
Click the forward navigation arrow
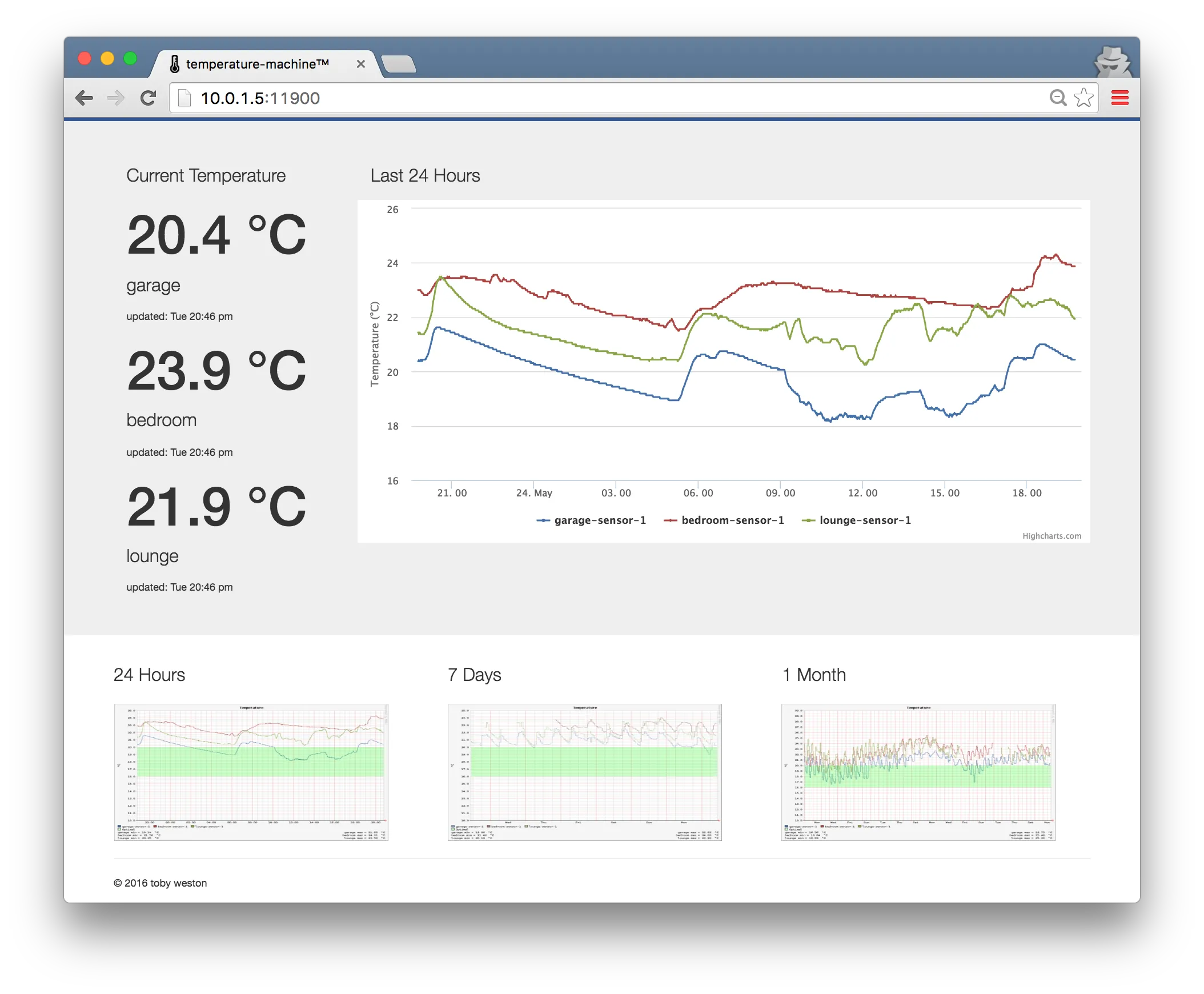[x=116, y=98]
